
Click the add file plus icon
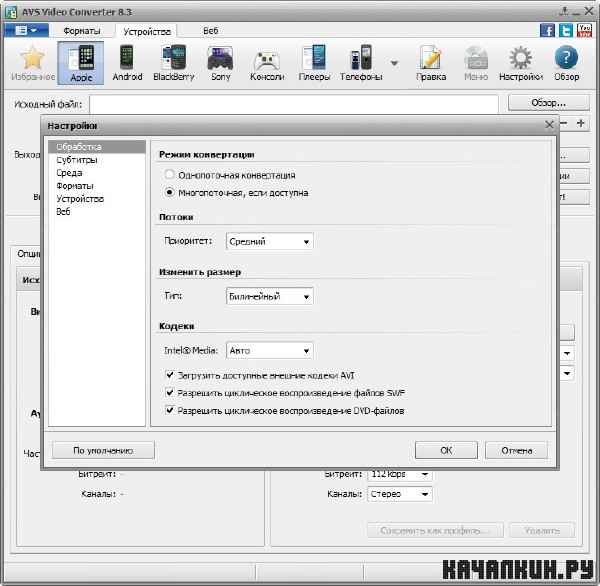(x=580, y=123)
